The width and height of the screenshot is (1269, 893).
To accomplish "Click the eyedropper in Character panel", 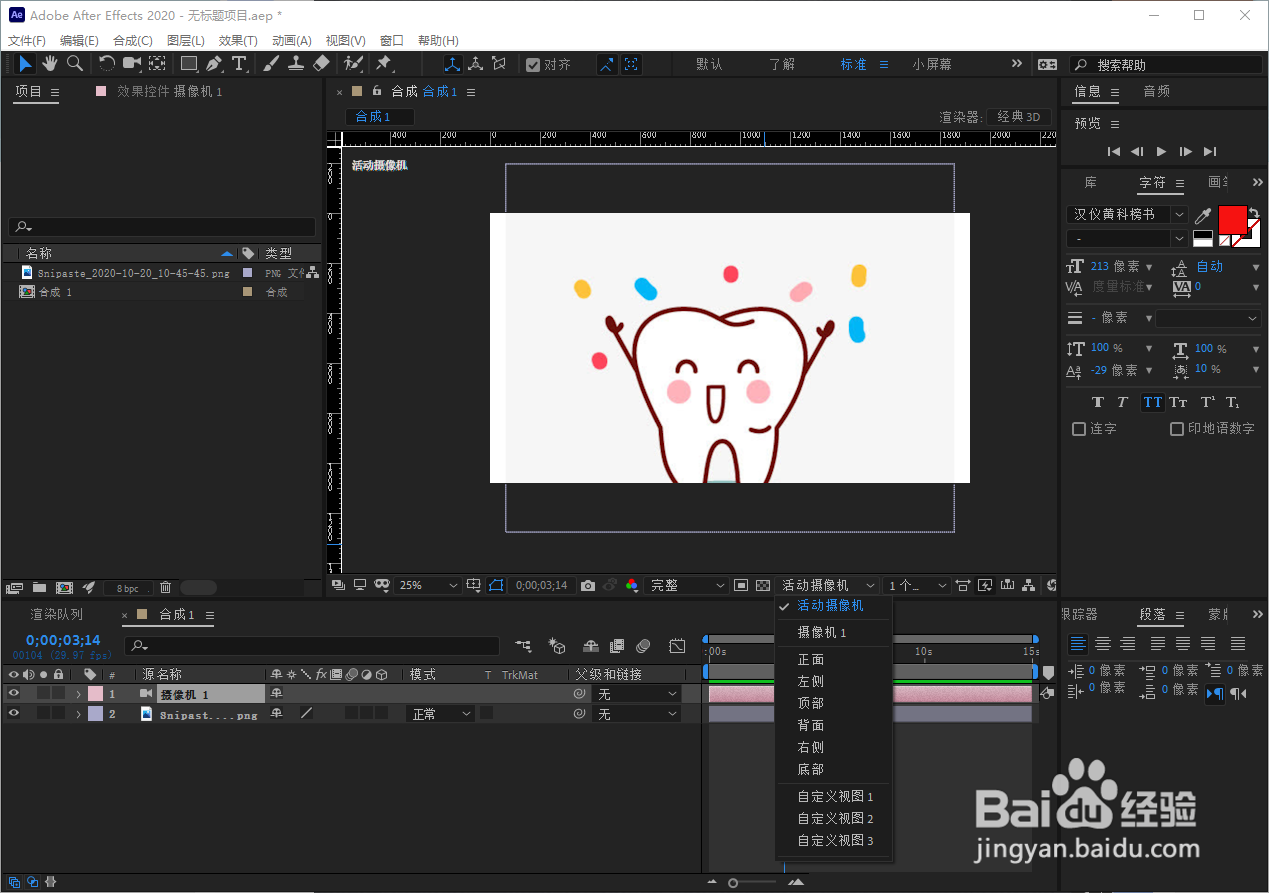I will [1203, 215].
